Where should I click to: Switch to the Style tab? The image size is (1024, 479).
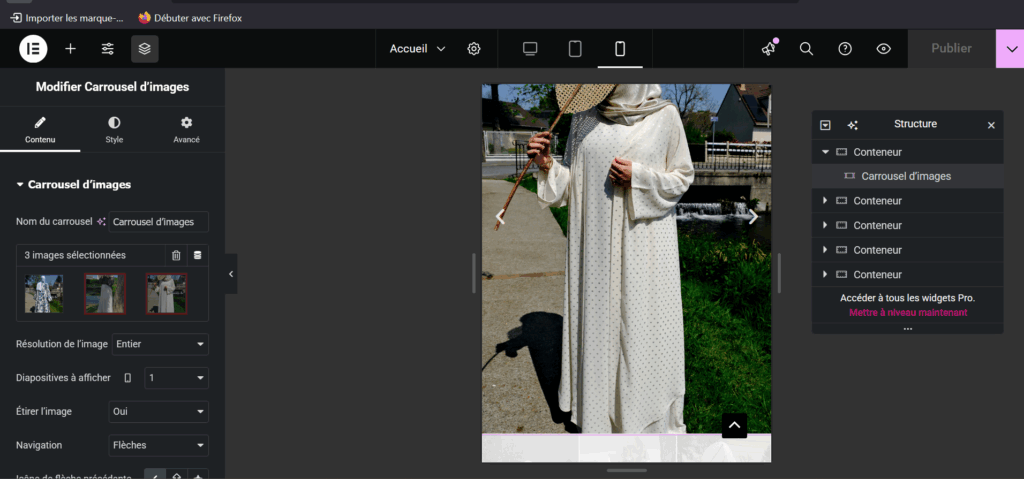point(114,129)
